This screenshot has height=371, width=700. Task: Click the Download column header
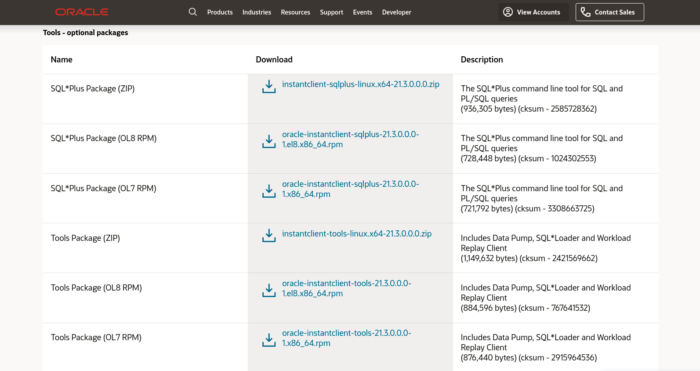(274, 59)
